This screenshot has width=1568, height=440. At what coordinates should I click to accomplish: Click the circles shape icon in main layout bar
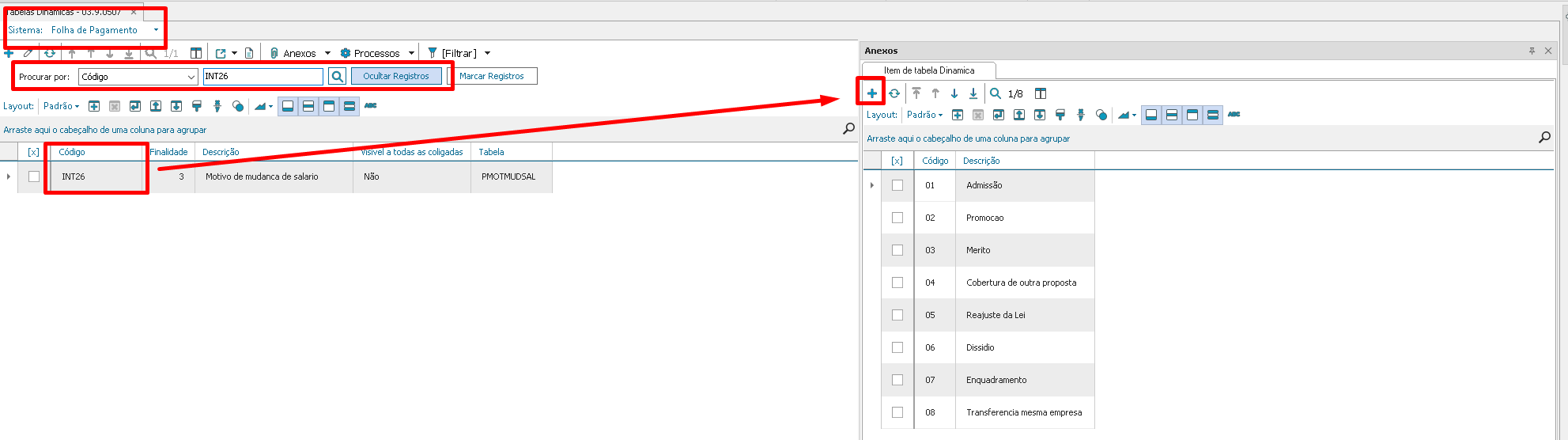238,106
